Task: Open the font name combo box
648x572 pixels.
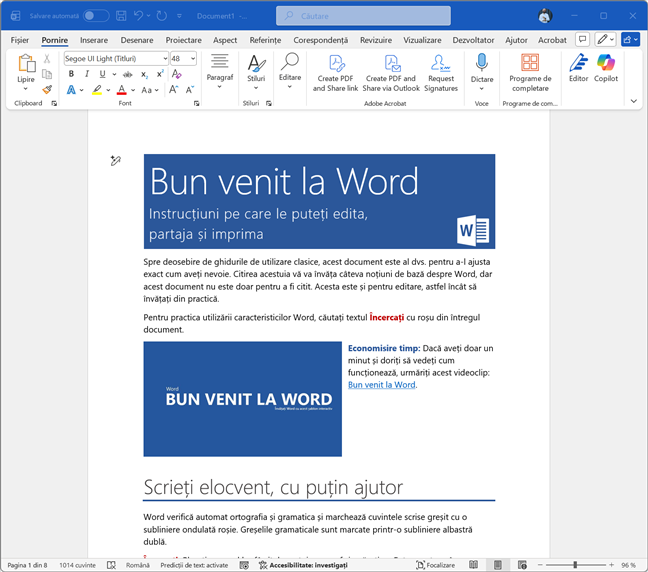Action: [116, 59]
